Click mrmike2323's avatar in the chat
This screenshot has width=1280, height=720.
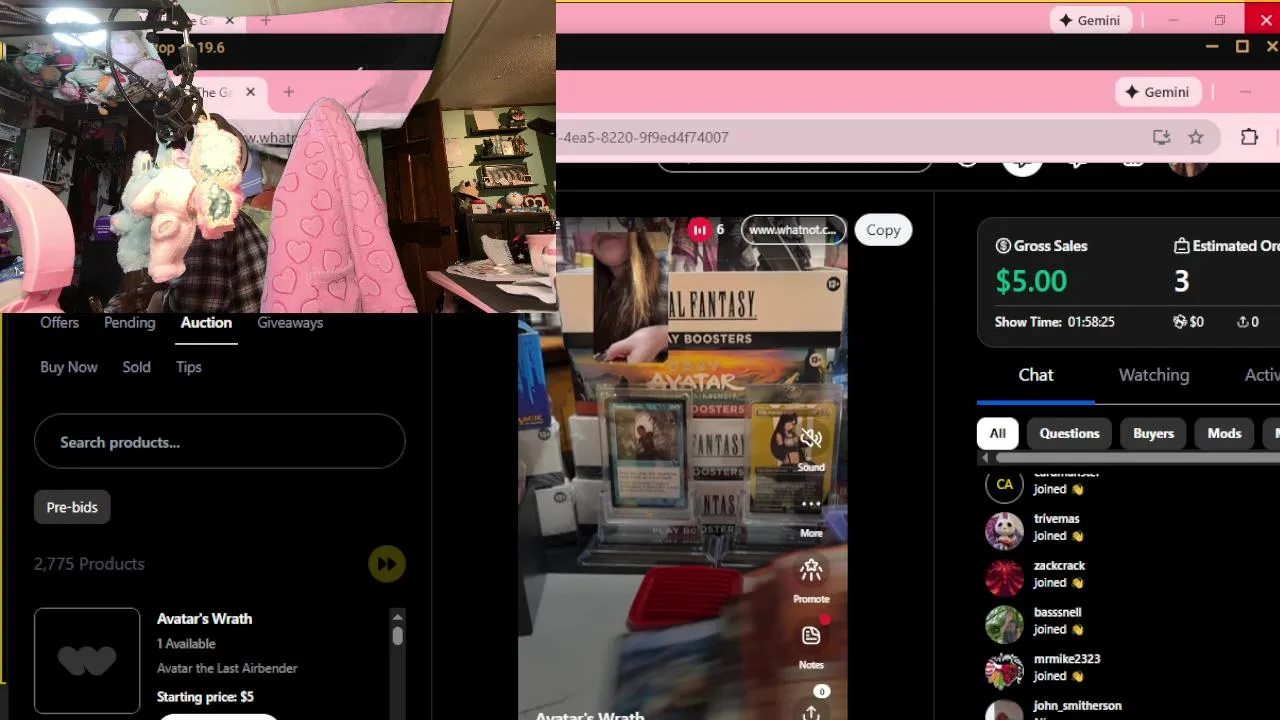click(x=1004, y=671)
